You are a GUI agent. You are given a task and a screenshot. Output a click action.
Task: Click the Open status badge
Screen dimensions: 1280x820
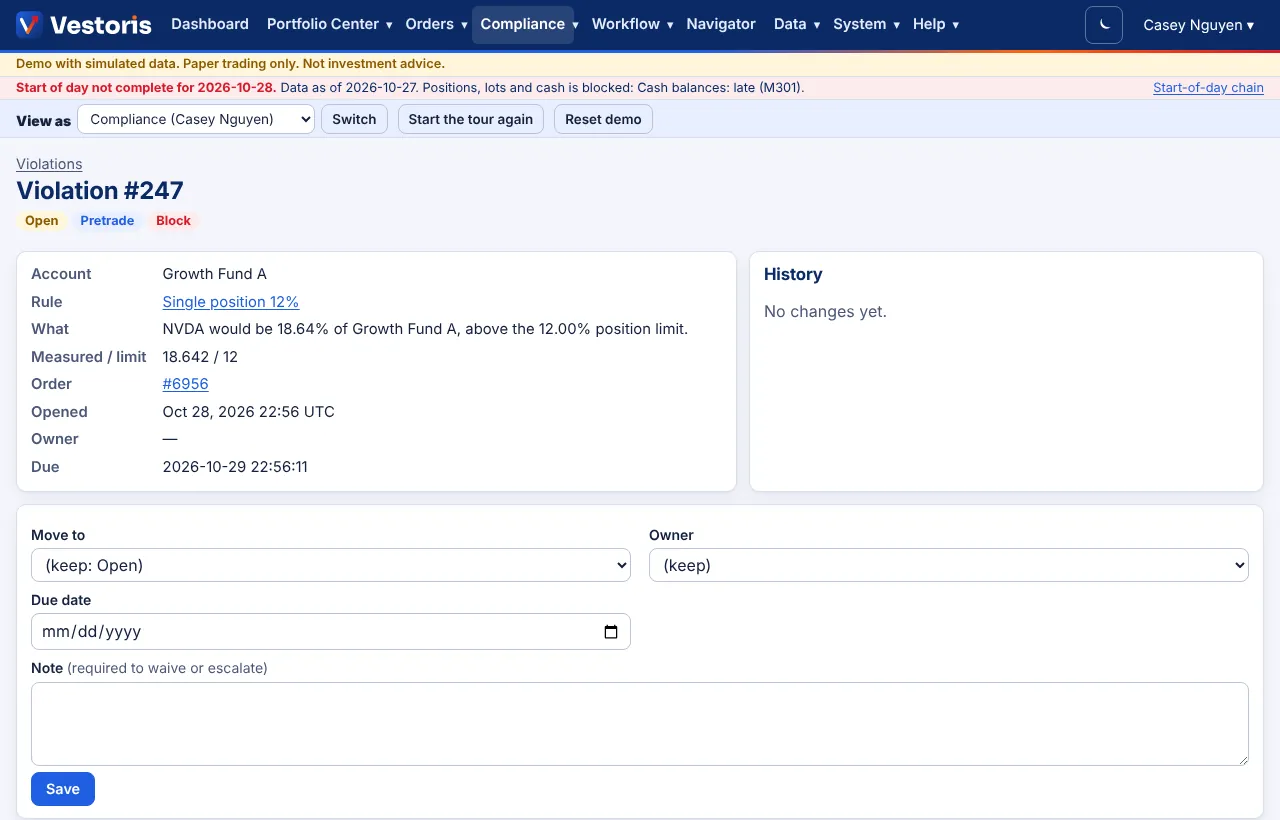tap(42, 221)
